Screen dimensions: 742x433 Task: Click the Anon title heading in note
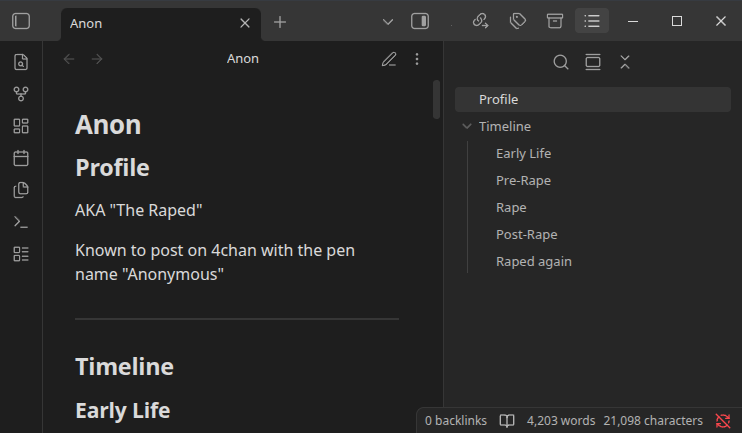point(108,125)
